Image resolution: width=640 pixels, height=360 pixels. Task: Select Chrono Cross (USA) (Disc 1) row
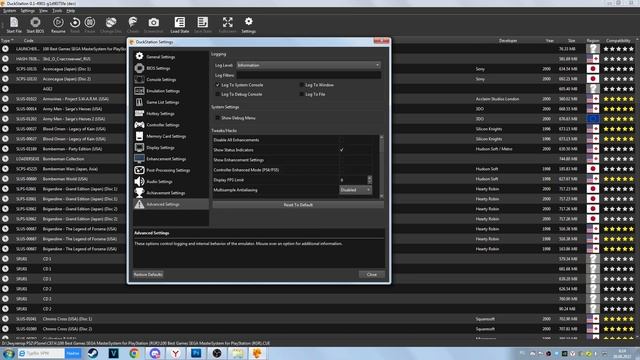pos(318,319)
